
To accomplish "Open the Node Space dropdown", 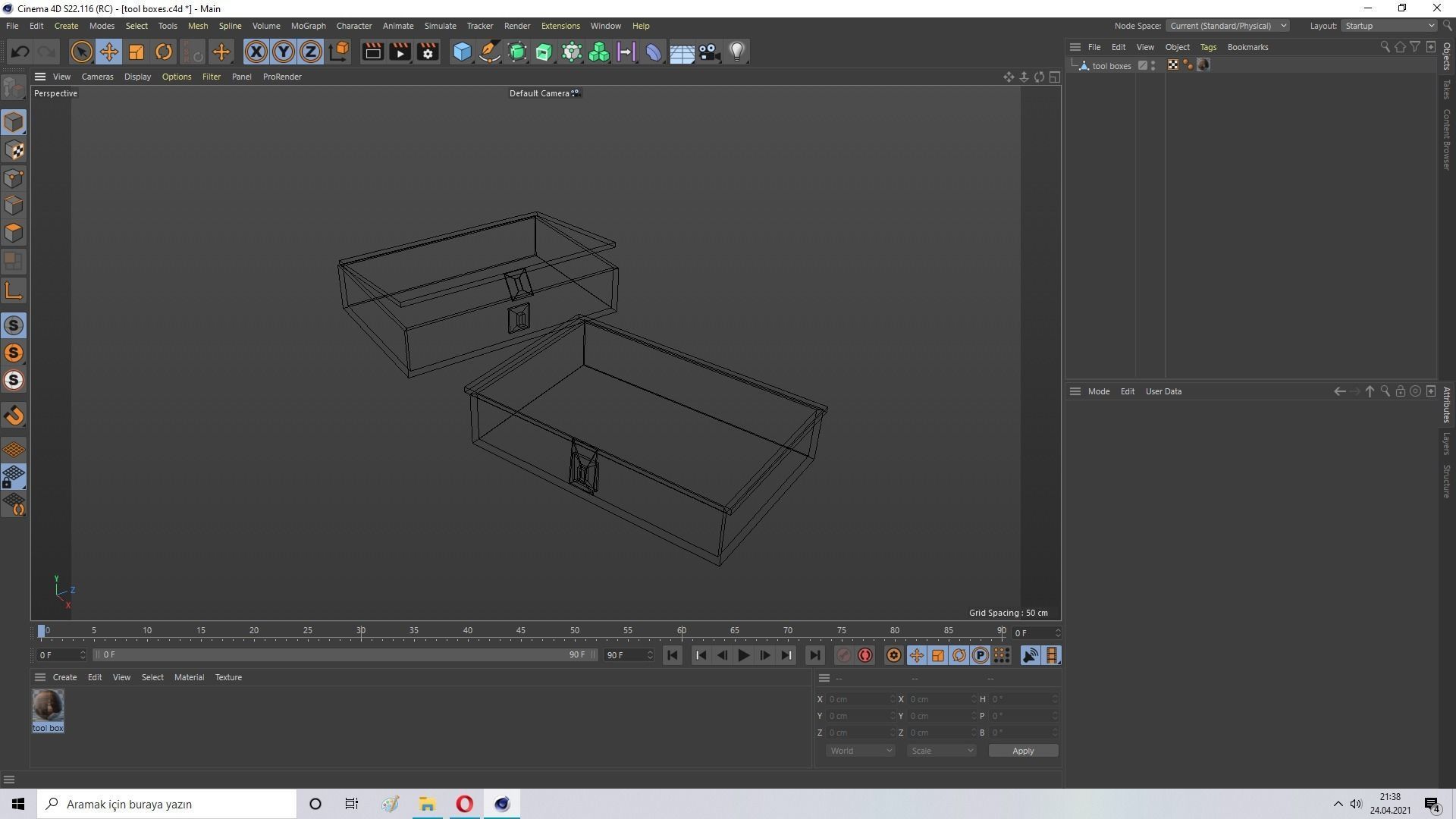I will pos(1228,25).
